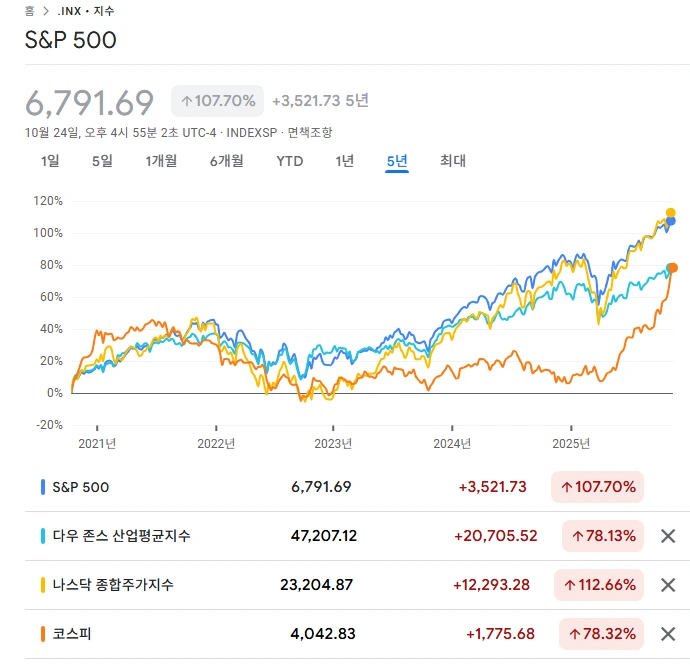Go to 홈 breadcrumb link
The height and width of the screenshot is (666, 690).
pyautogui.click(x=29, y=11)
